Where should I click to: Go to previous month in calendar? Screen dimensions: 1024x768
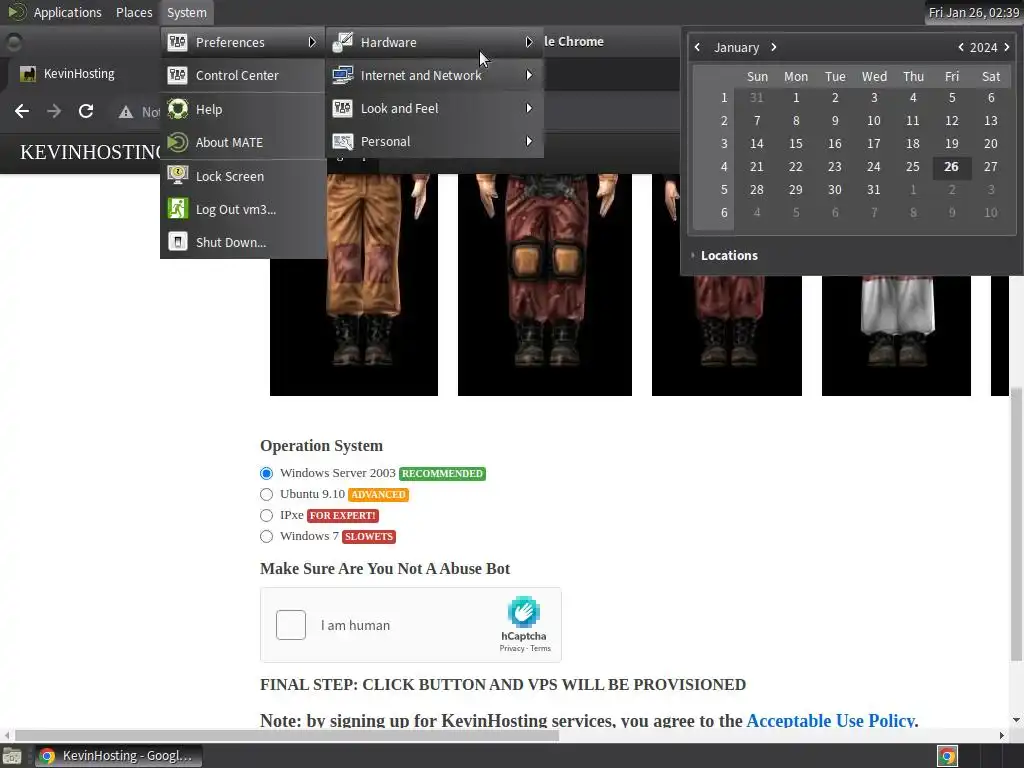pos(697,47)
